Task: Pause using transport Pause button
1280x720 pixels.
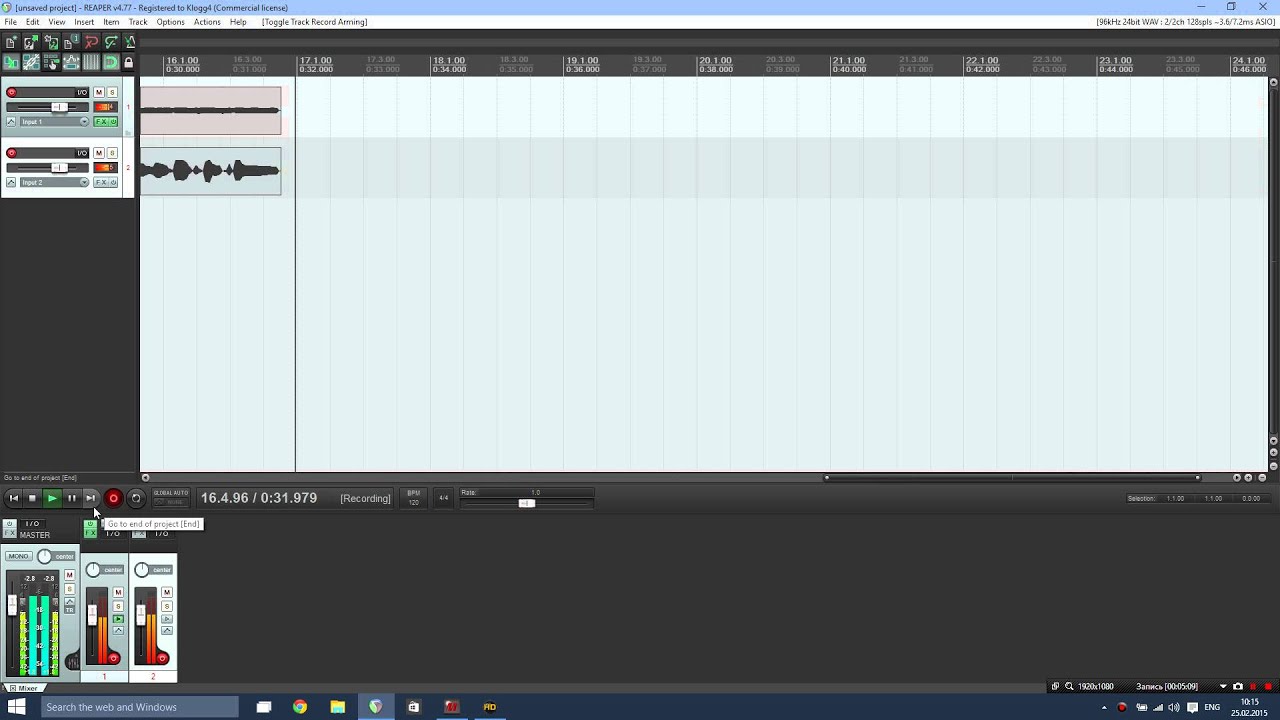Action: pos(72,498)
